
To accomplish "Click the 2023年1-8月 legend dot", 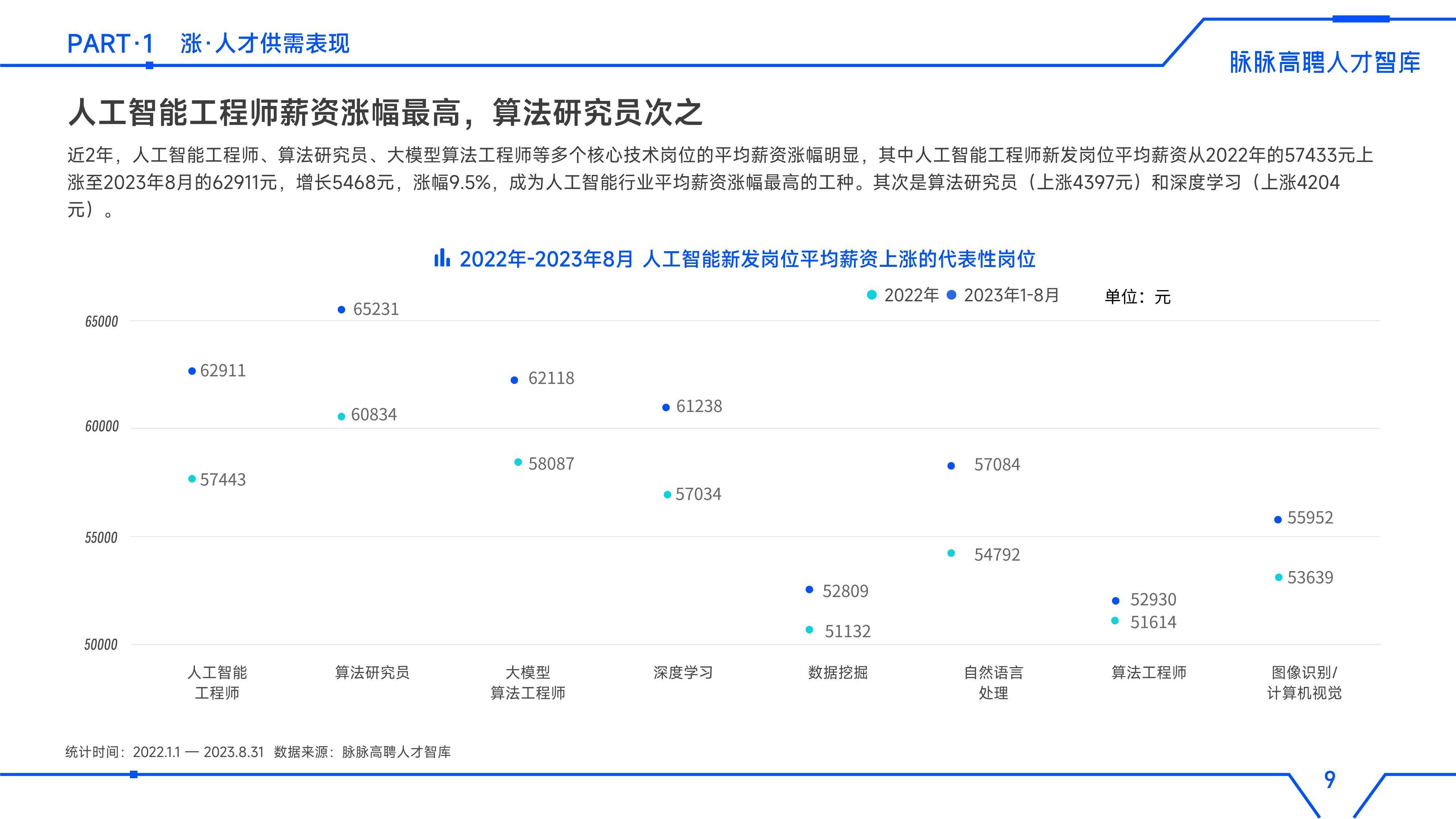I will (951, 295).
